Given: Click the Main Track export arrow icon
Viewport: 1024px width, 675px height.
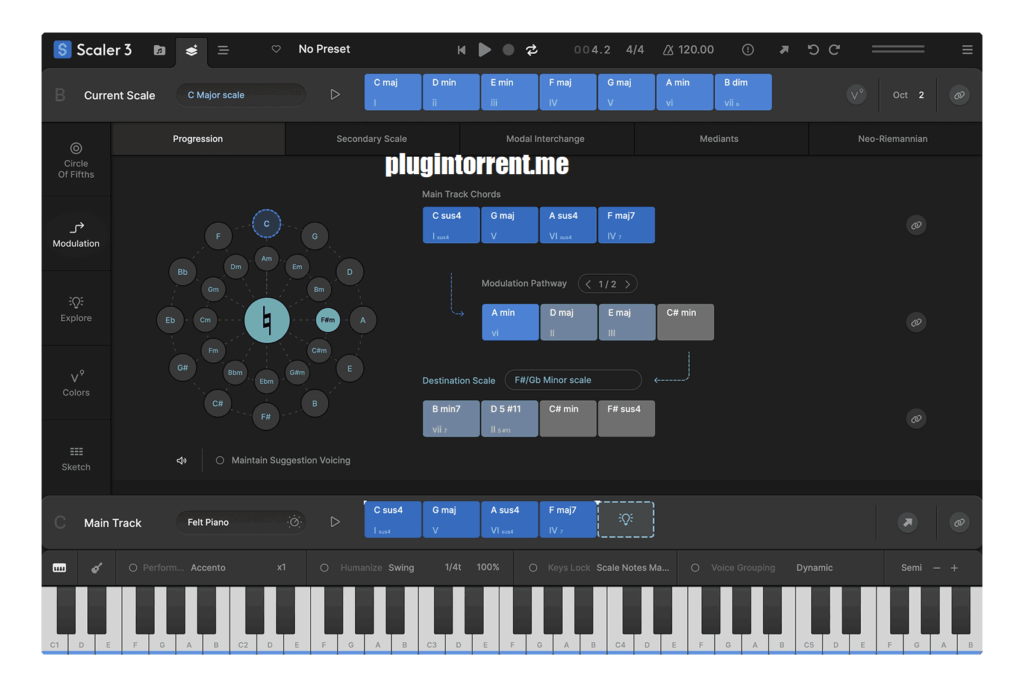Looking at the screenshot, I should [x=908, y=522].
